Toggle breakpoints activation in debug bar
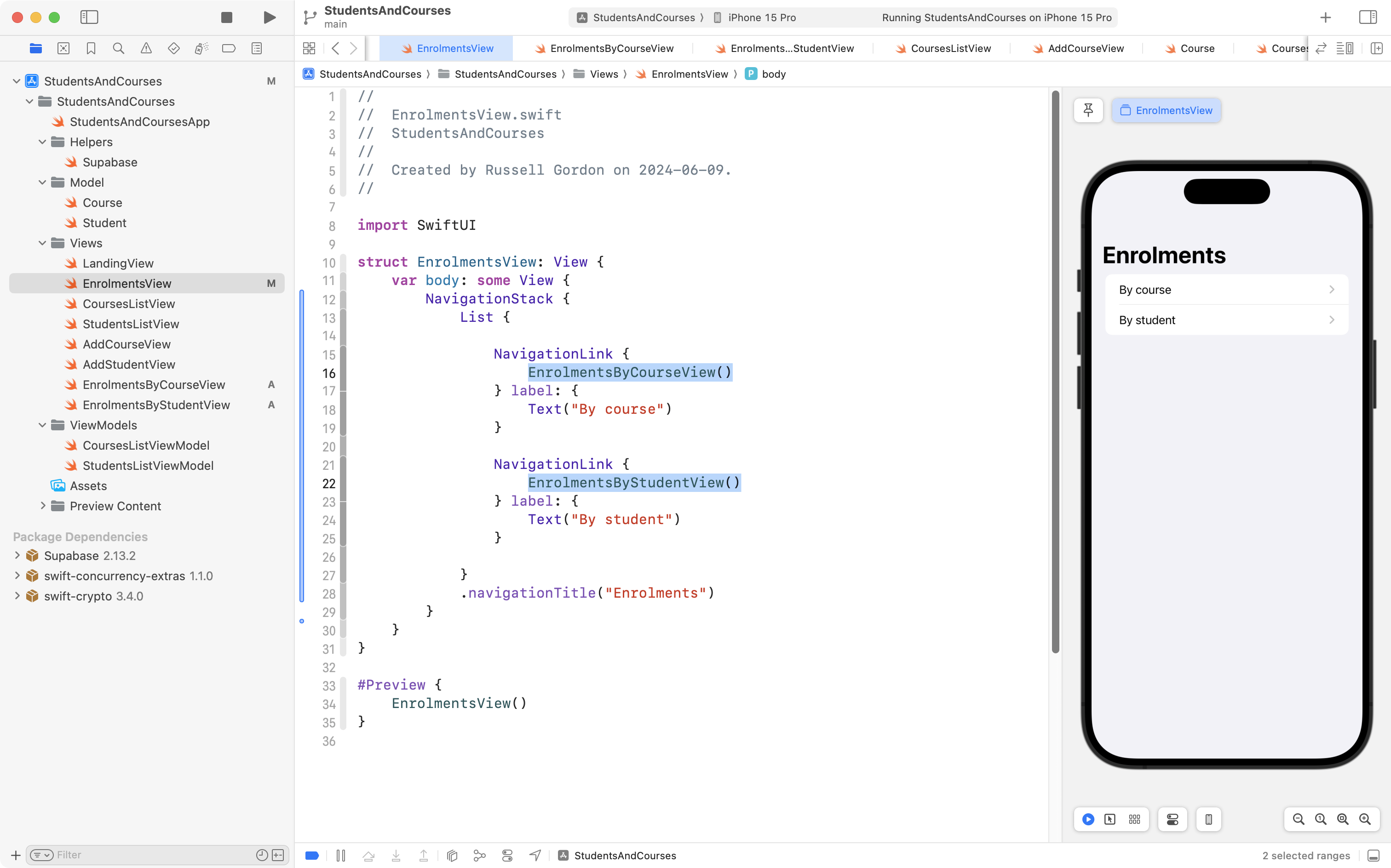The width and height of the screenshot is (1391, 868). (312, 856)
